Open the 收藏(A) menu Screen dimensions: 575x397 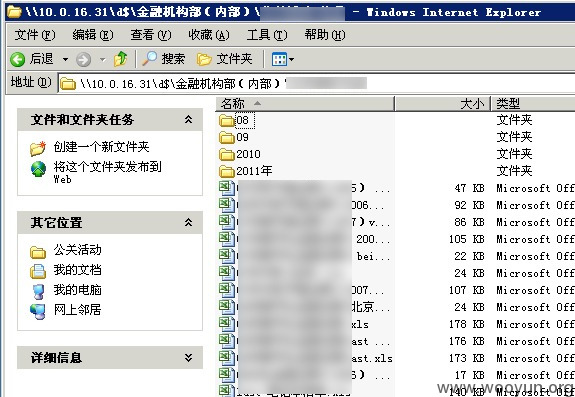pos(209,35)
